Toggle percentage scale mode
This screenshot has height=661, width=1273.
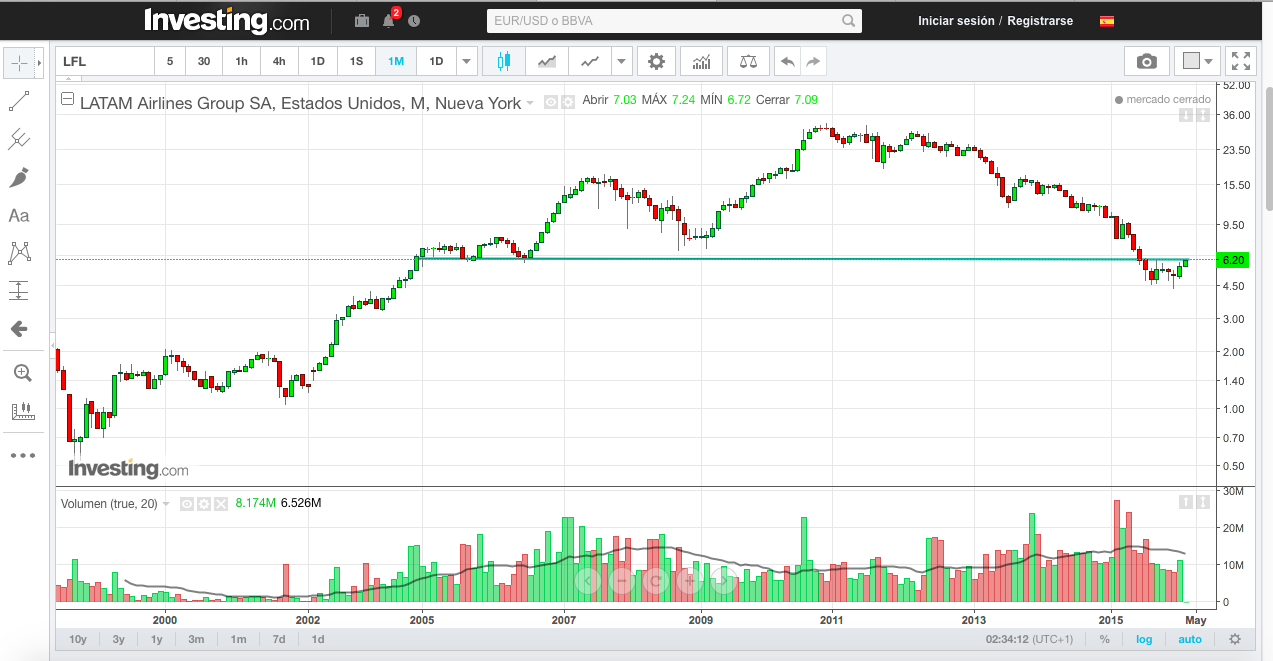coord(1104,639)
